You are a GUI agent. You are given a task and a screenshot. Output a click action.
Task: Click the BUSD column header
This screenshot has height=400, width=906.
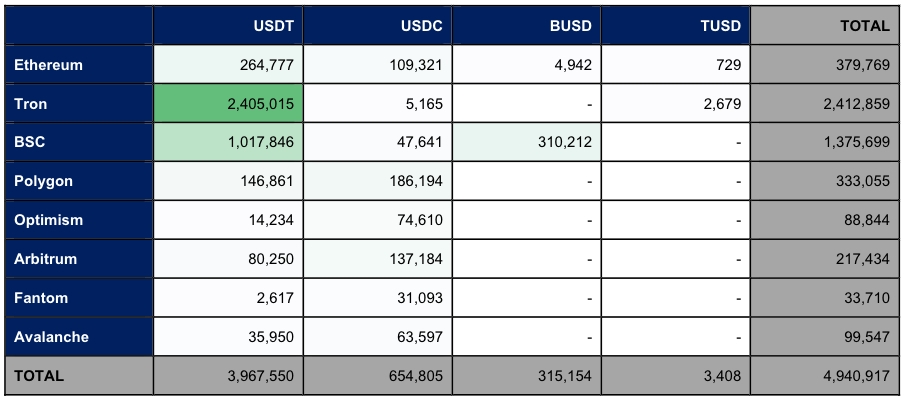pos(526,25)
